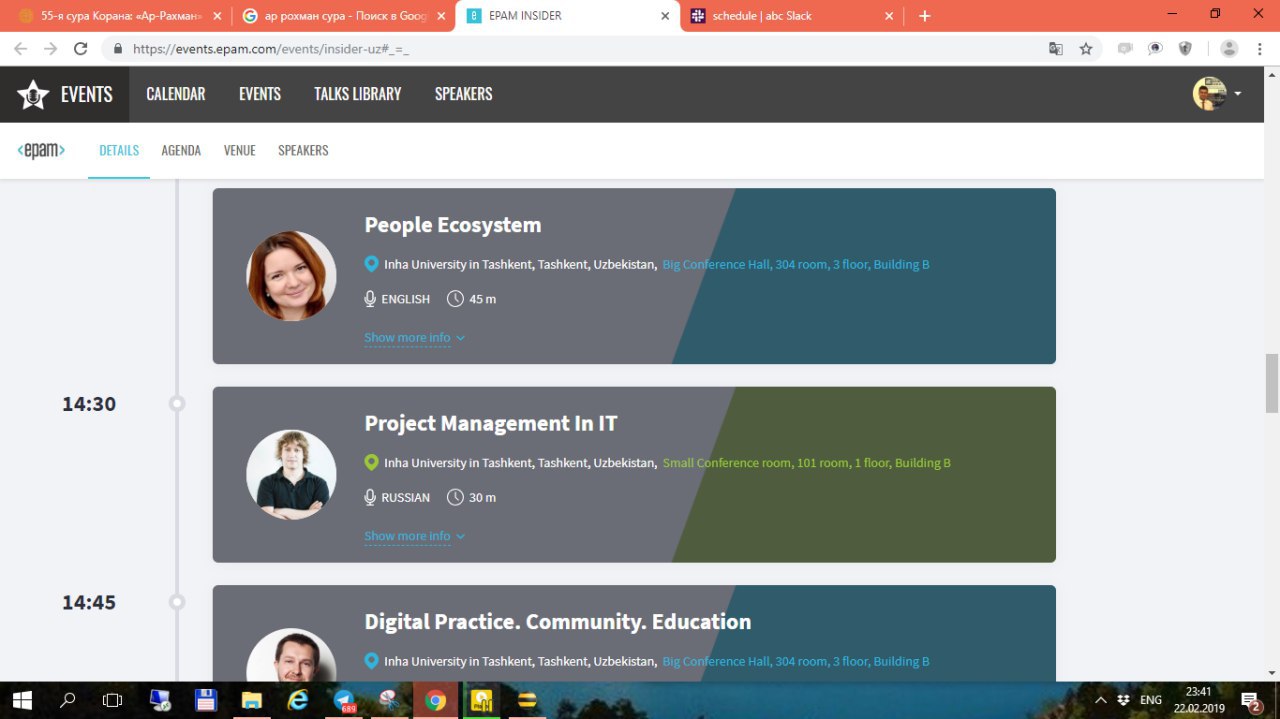Open the floppy disk app on taskbar
Screen dimensions: 1280x719
[206, 700]
